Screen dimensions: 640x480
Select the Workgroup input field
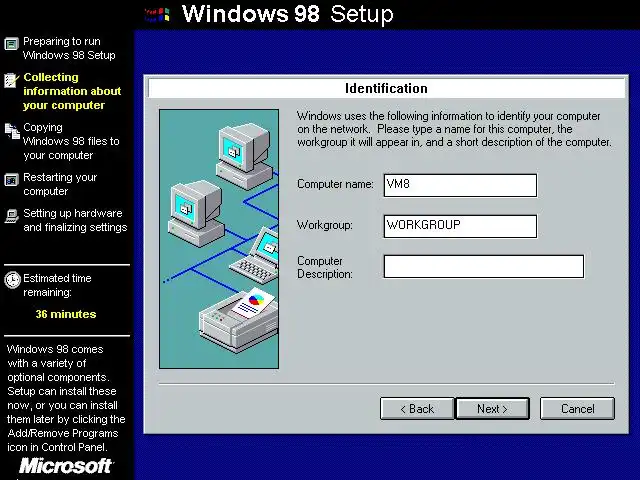pyautogui.click(x=460, y=226)
